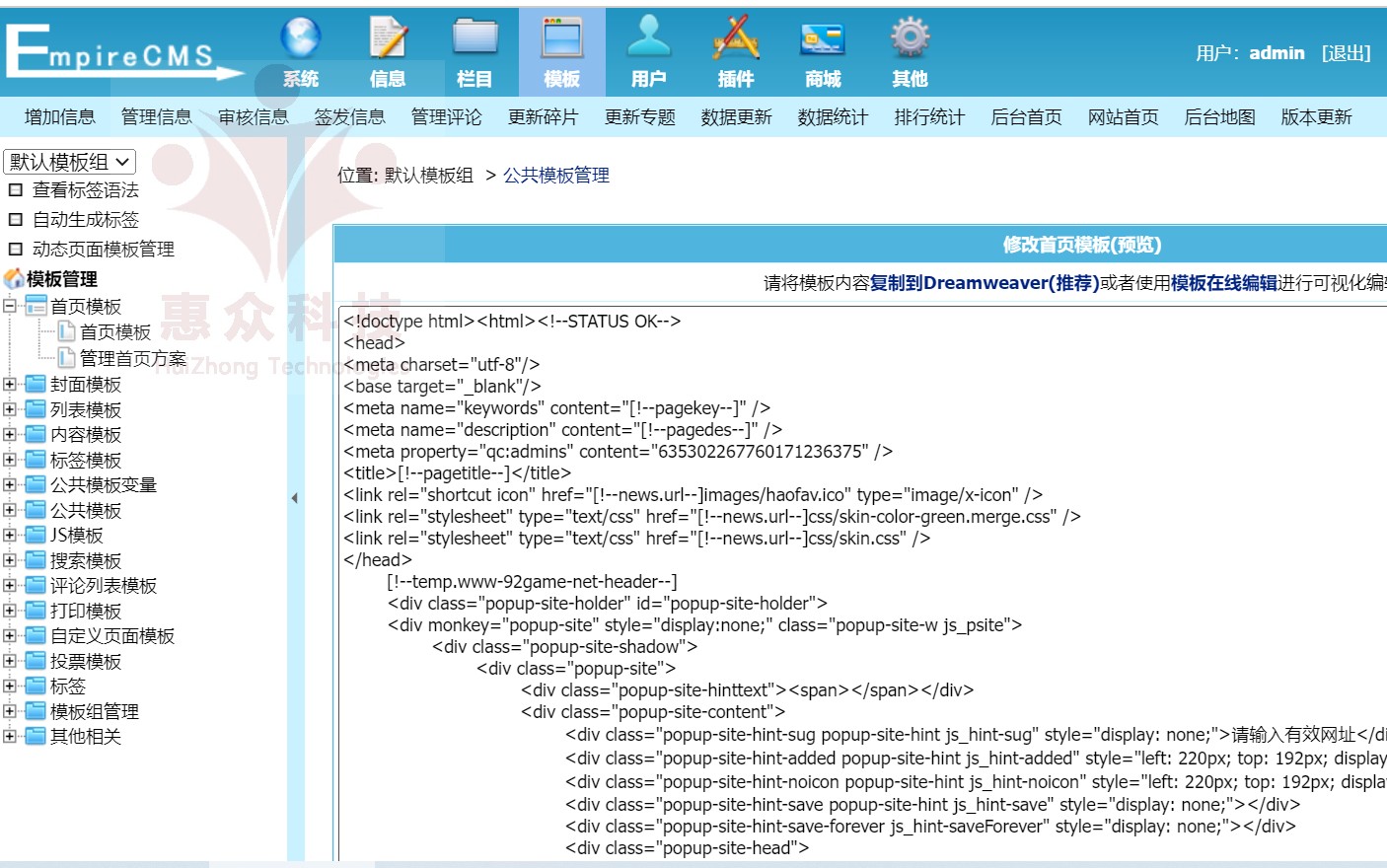The image size is (1387, 868).
Task: Collapse the sidebar with the arrow handle
Action: click(x=295, y=498)
